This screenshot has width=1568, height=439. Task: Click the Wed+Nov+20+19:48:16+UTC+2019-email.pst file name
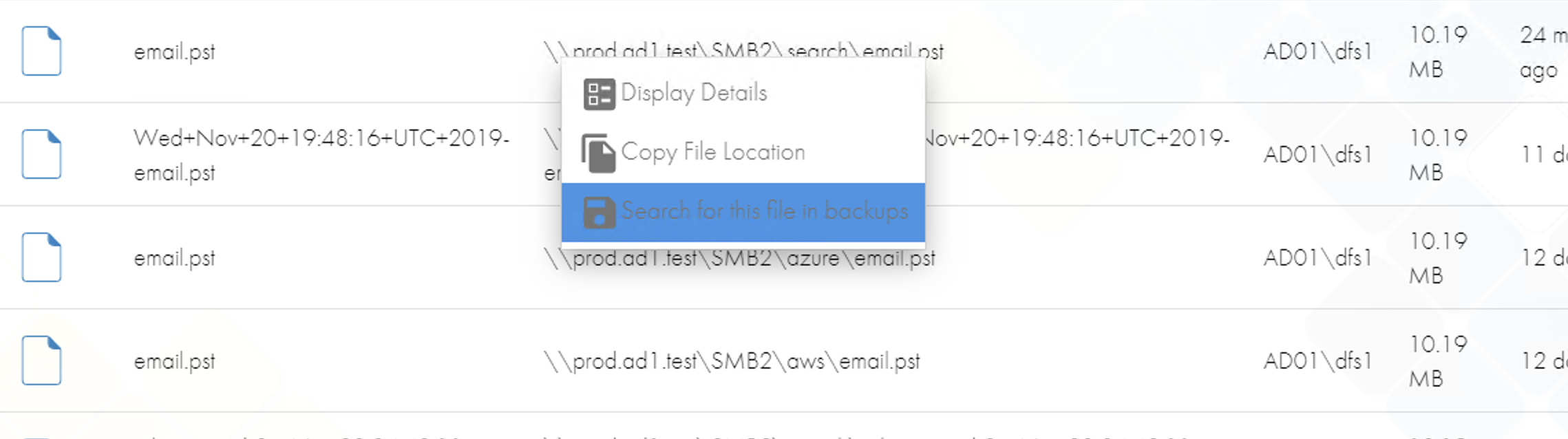(321, 155)
